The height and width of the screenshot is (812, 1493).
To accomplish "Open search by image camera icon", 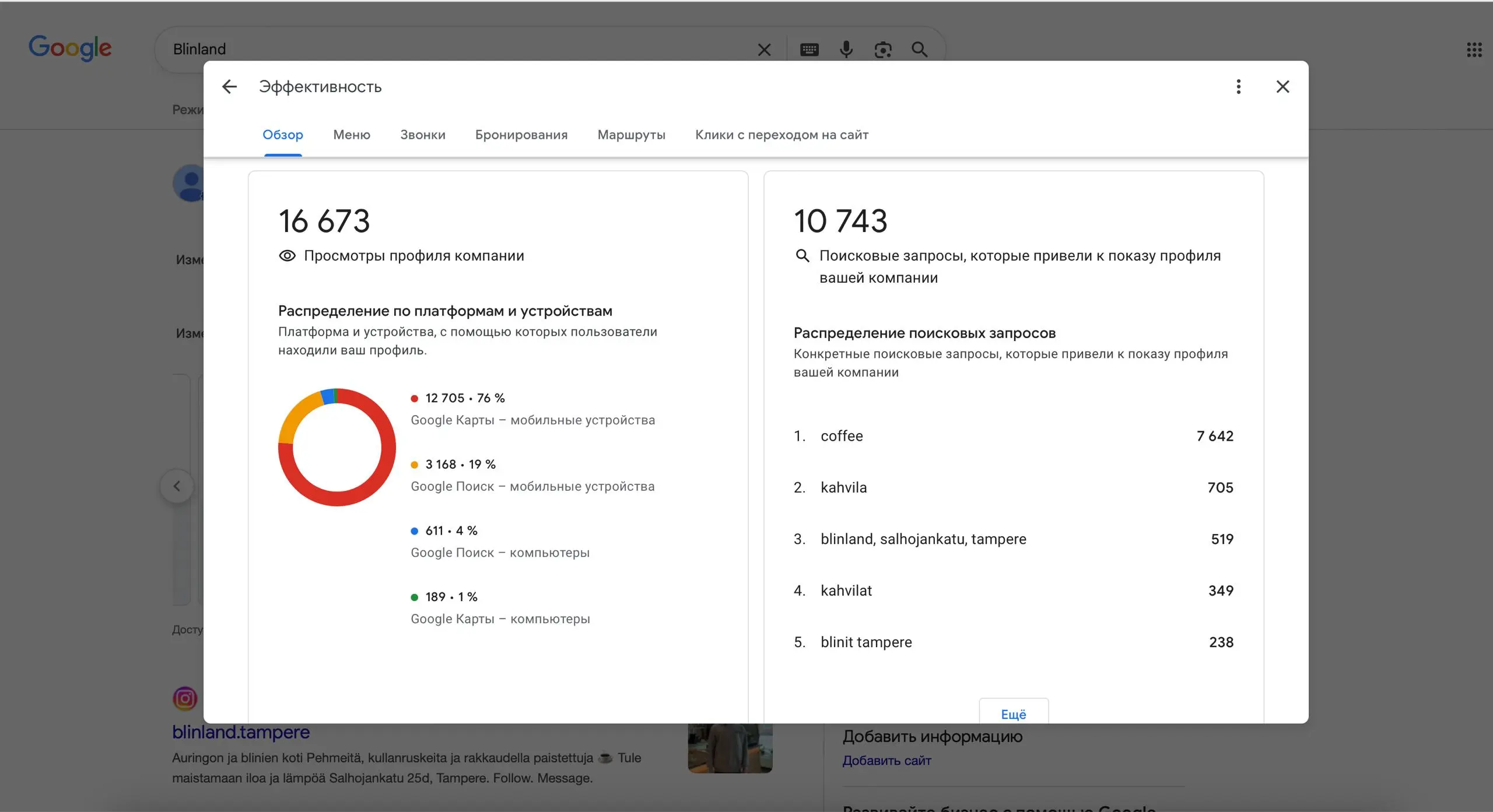I will [883, 50].
